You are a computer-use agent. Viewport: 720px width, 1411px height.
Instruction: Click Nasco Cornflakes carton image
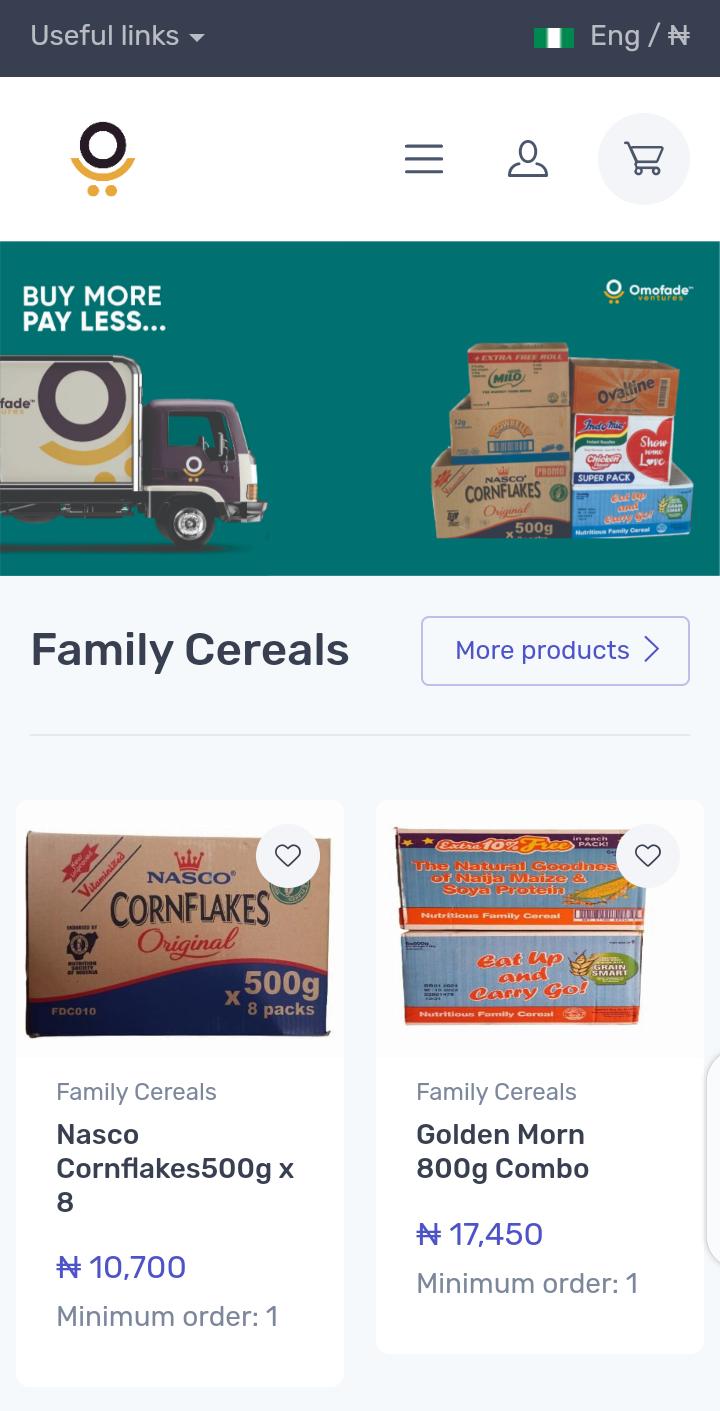point(179,931)
